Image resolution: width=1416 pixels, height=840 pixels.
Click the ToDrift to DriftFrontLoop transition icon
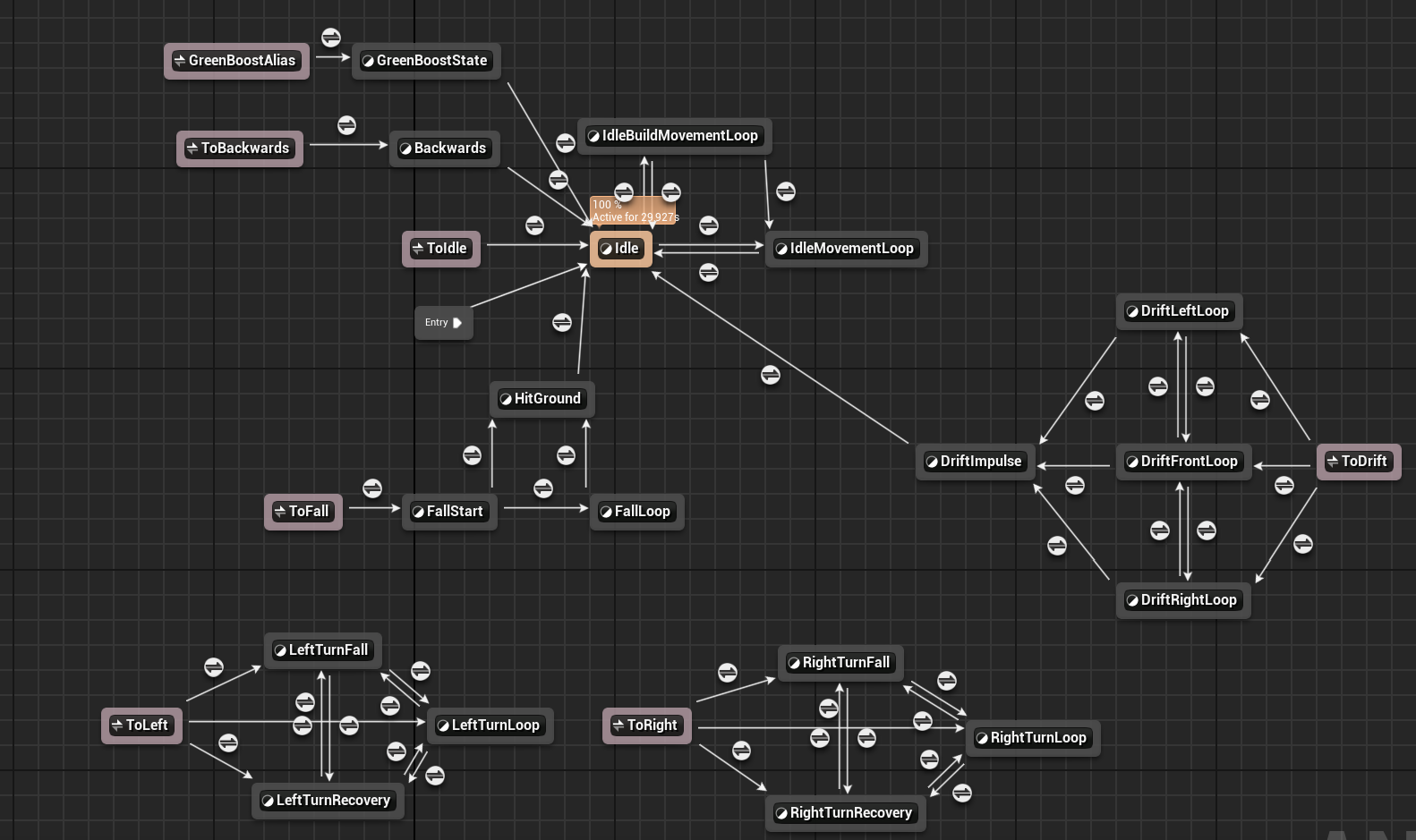pos(1284,485)
